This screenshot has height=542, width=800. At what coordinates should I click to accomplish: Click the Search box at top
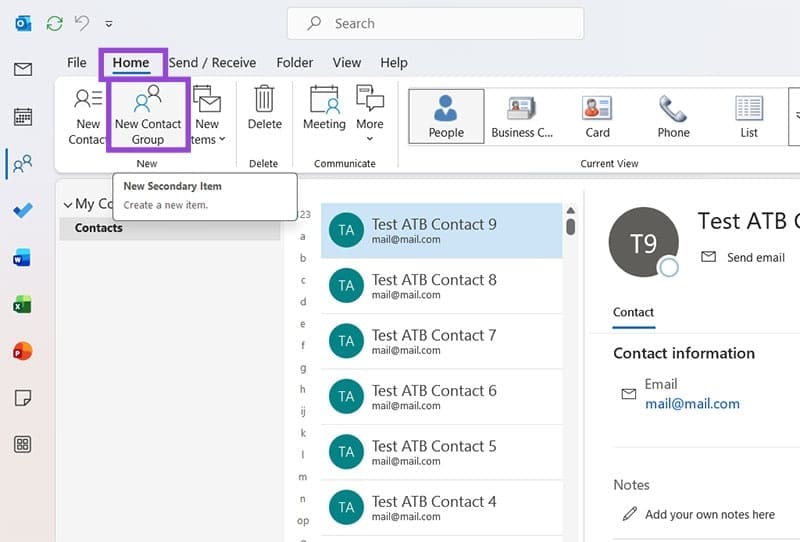pos(435,23)
